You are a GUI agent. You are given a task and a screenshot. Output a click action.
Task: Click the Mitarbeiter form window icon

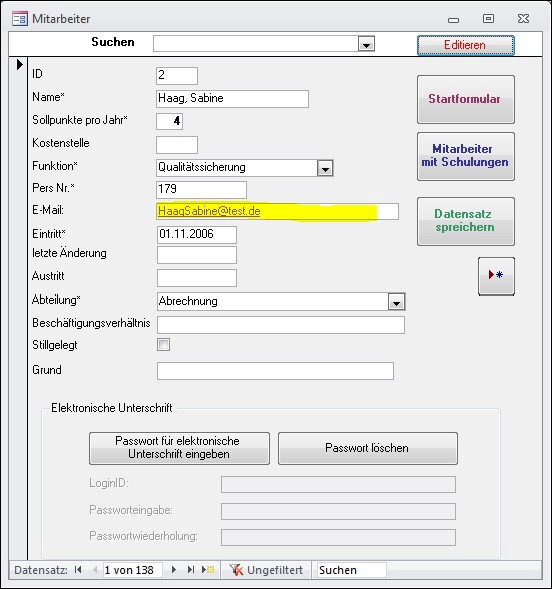20,19
